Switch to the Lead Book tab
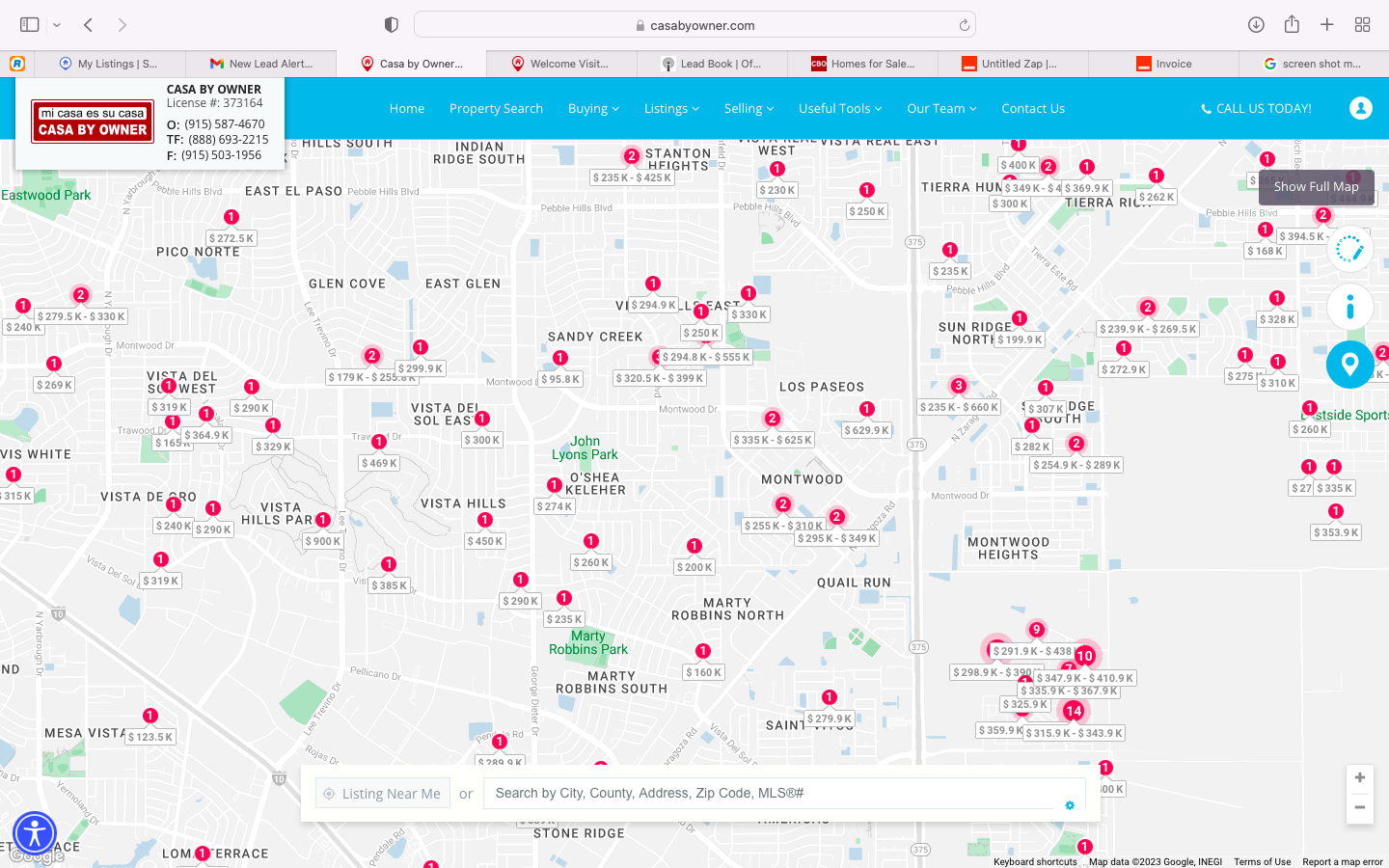The image size is (1389, 868). click(712, 64)
